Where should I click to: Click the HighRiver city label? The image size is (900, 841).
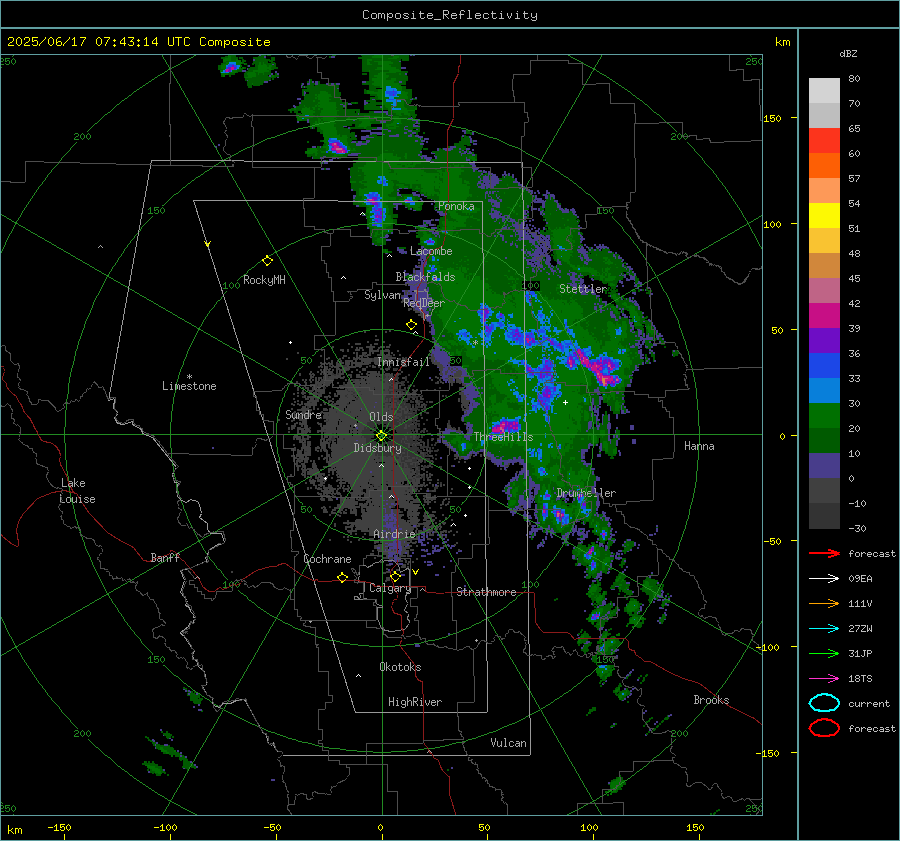415,702
